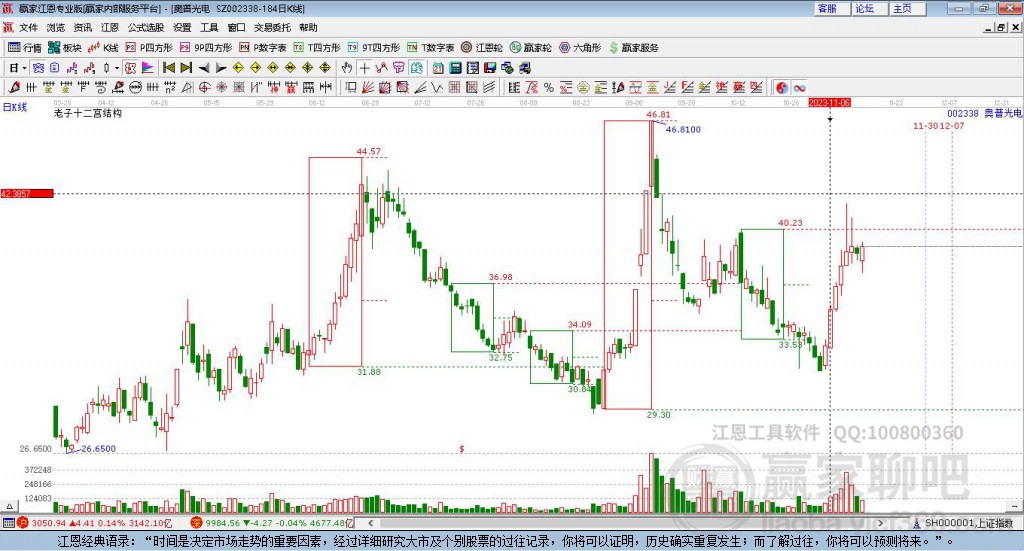
Task: Toggle the crosshair cursor button
Action: (364, 68)
